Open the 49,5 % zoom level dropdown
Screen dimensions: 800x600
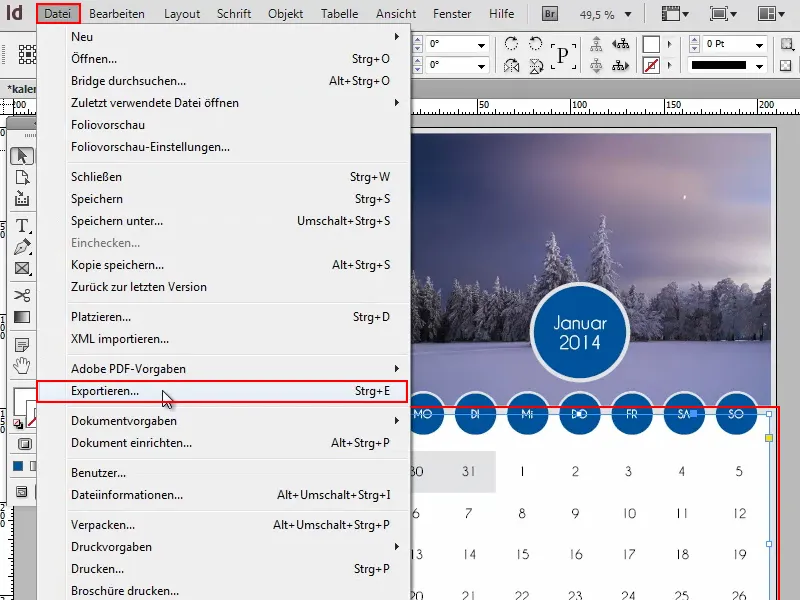628,14
